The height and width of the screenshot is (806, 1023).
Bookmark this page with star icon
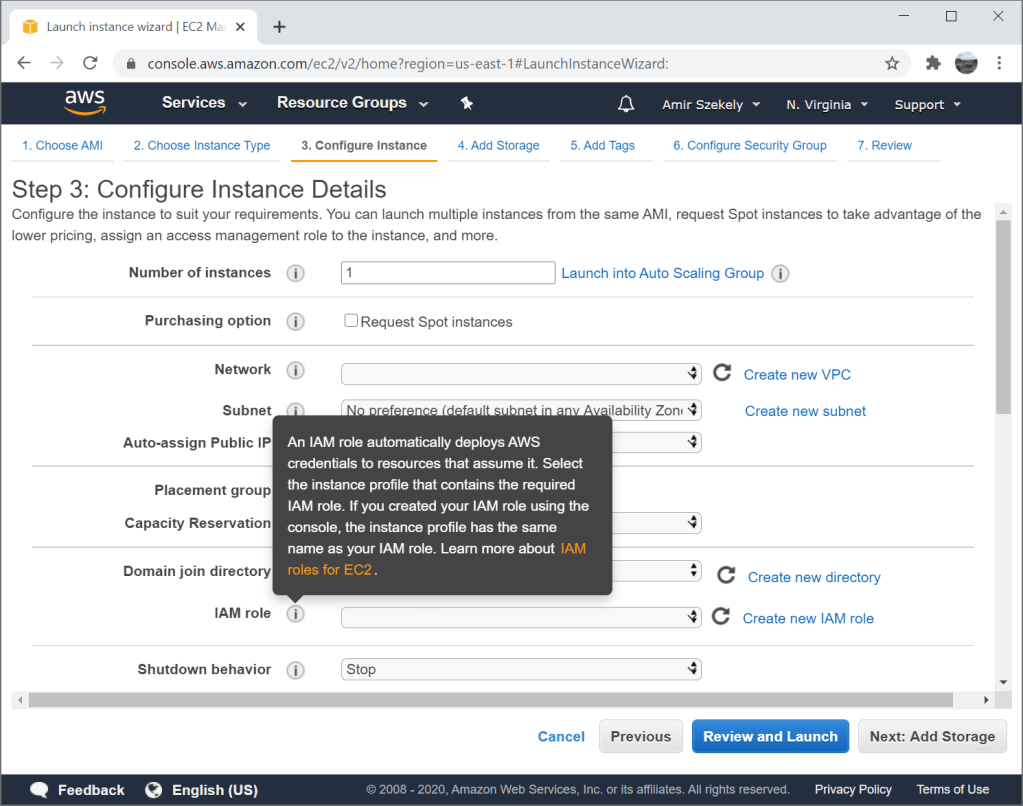892,63
